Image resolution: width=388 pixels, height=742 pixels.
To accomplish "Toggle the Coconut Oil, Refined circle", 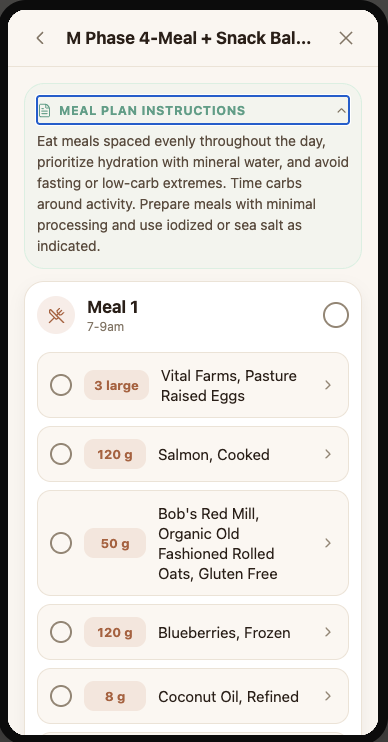I will [61, 697].
